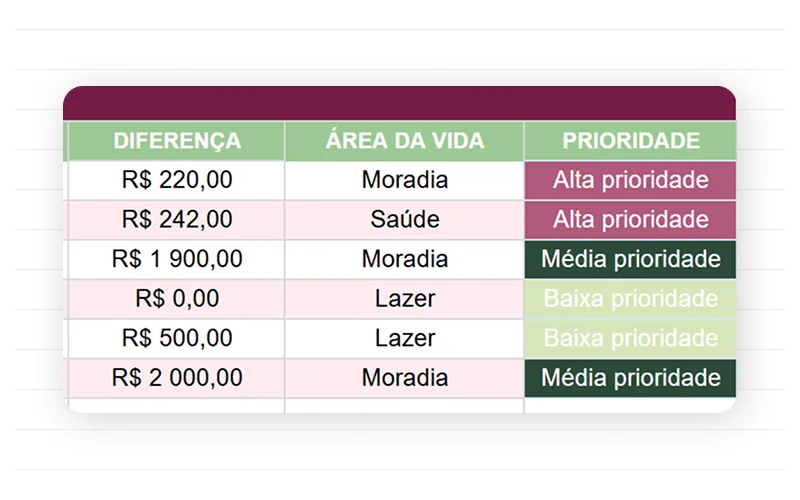Select Lazer in the R$ 500,00 row
The image size is (800, 500).
click(404, 338)
